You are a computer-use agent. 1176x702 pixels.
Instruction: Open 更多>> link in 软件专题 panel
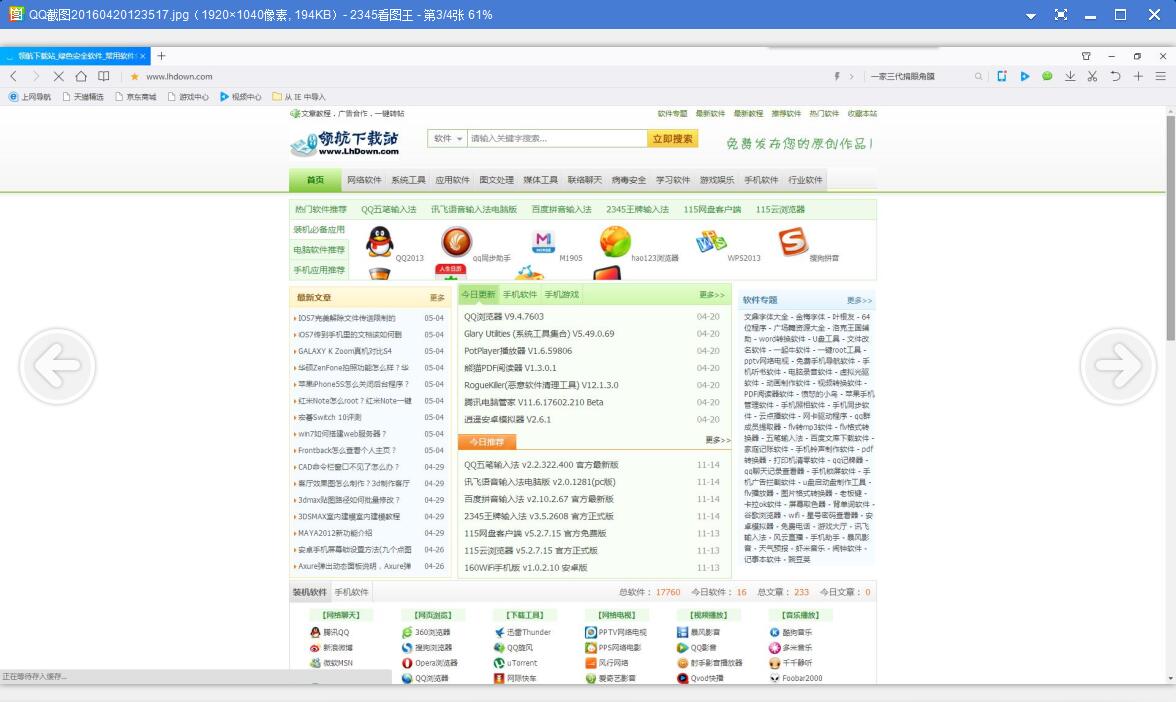860,300
